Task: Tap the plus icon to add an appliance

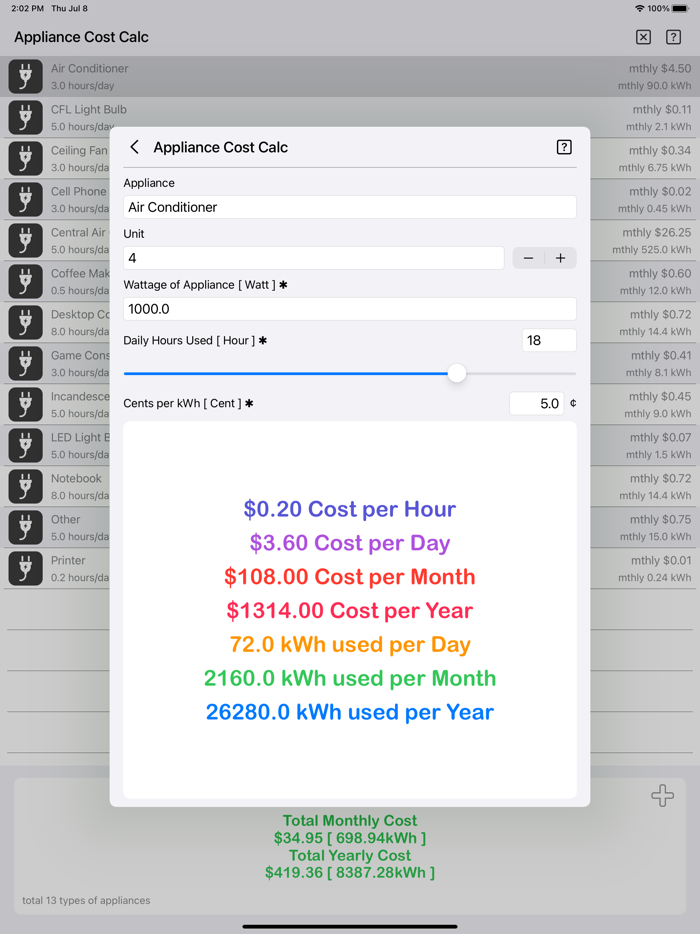Action: [x=663, y=795]
